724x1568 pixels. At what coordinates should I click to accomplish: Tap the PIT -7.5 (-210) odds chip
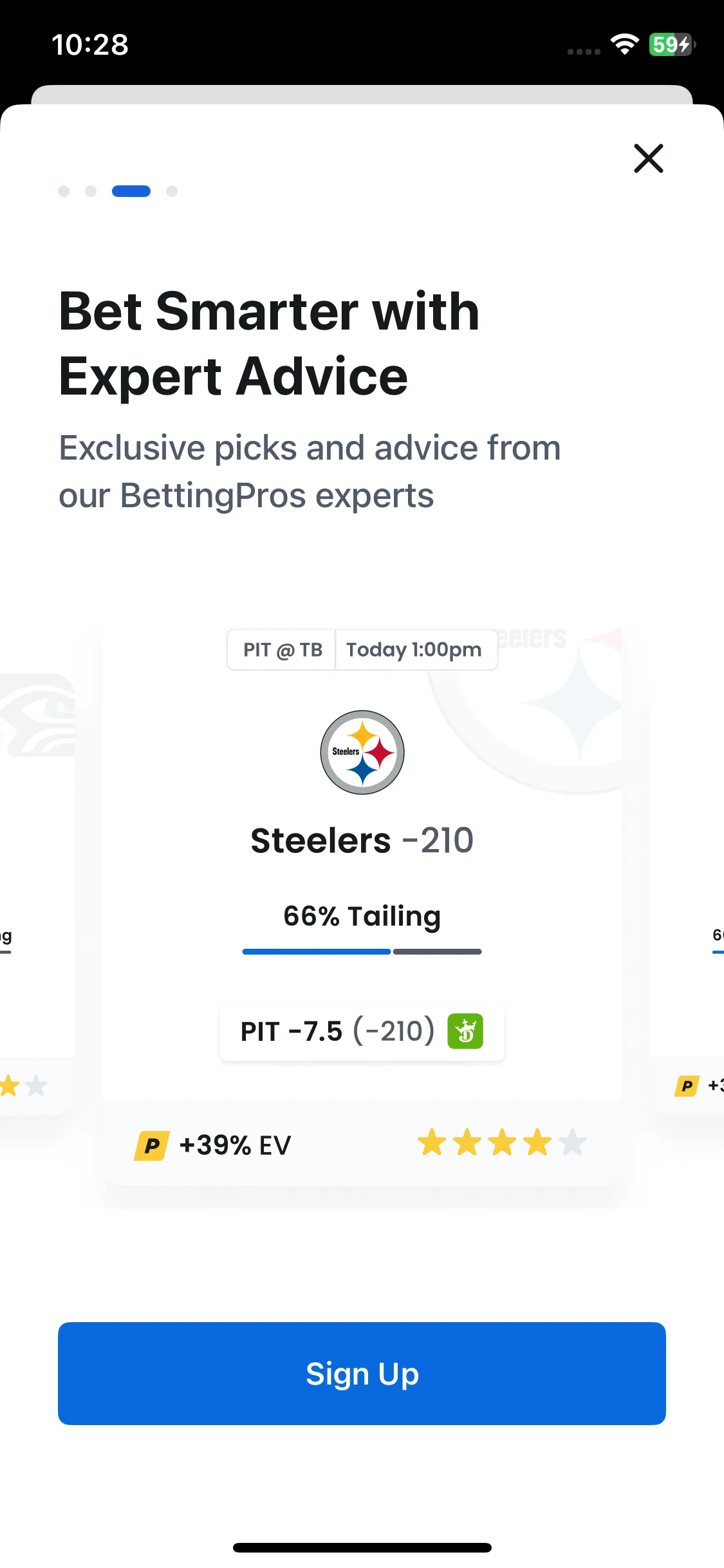point(362,1031)
